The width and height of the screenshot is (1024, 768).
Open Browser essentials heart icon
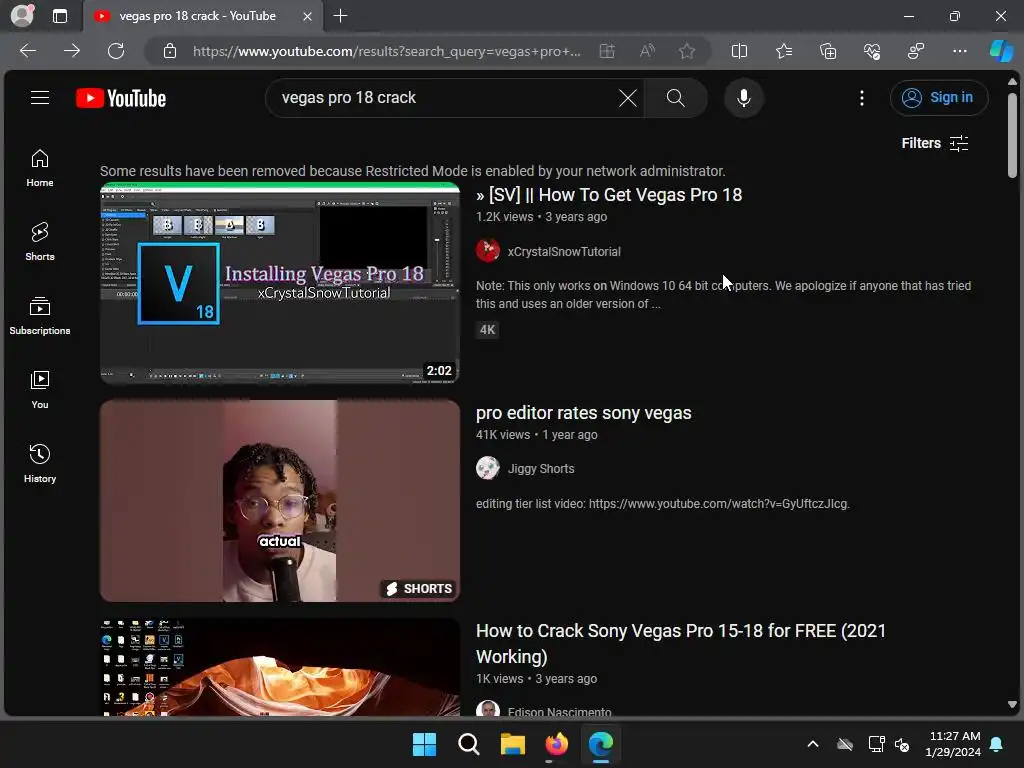pyautogui.click(x=872, y=51)
